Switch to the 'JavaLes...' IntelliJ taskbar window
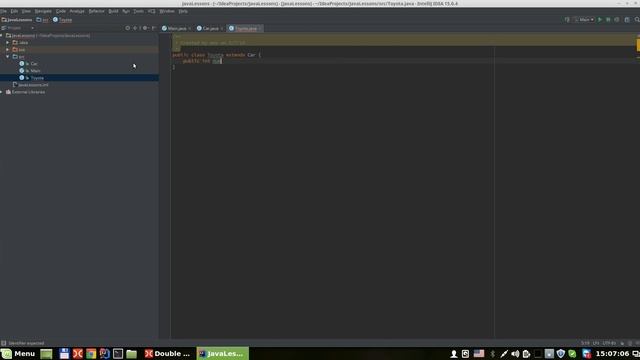Viewport: 640px width, 360px height. click(x=223, y=353)
